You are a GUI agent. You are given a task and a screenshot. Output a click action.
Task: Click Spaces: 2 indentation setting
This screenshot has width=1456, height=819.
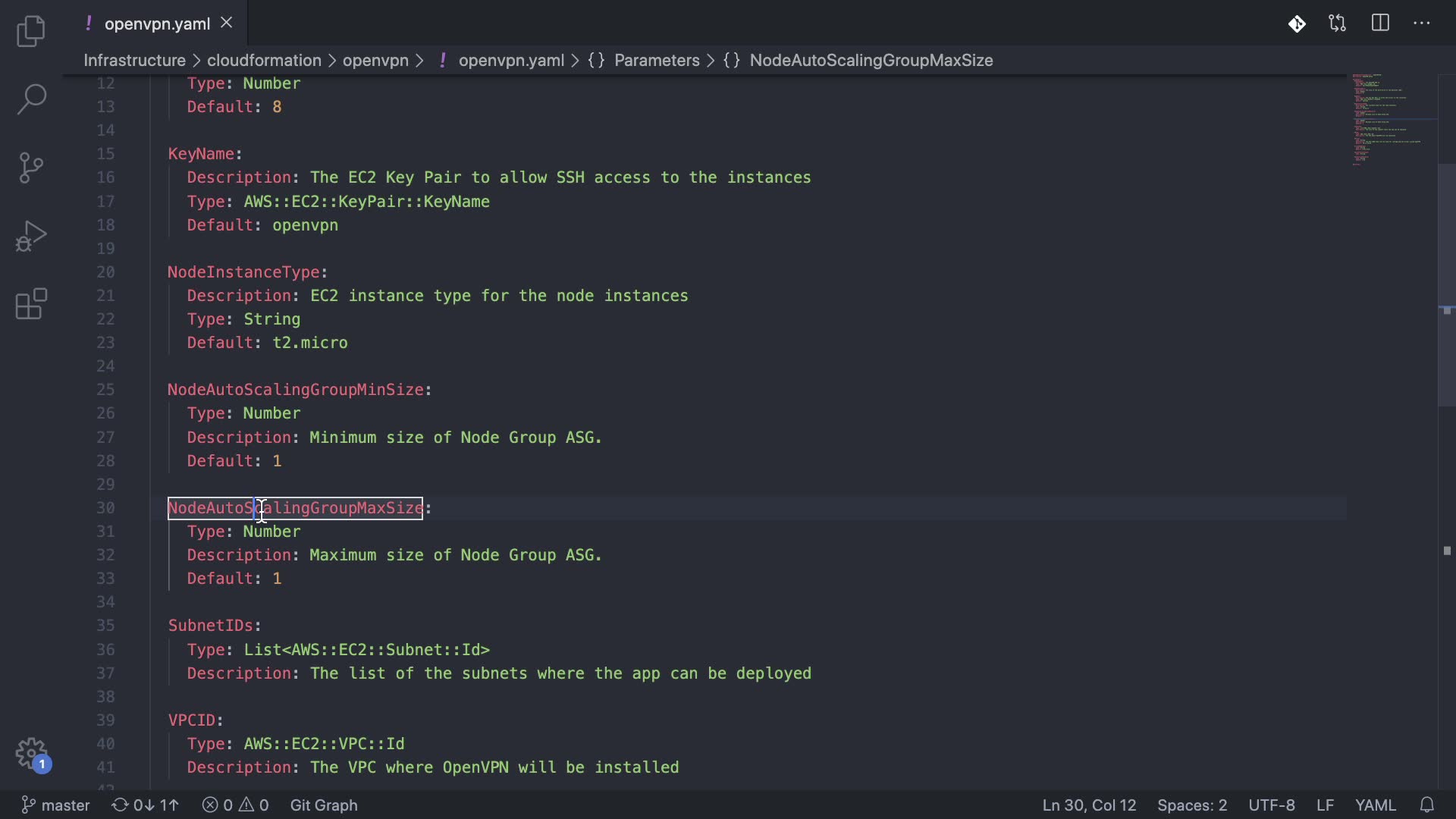pos(1191,805)
